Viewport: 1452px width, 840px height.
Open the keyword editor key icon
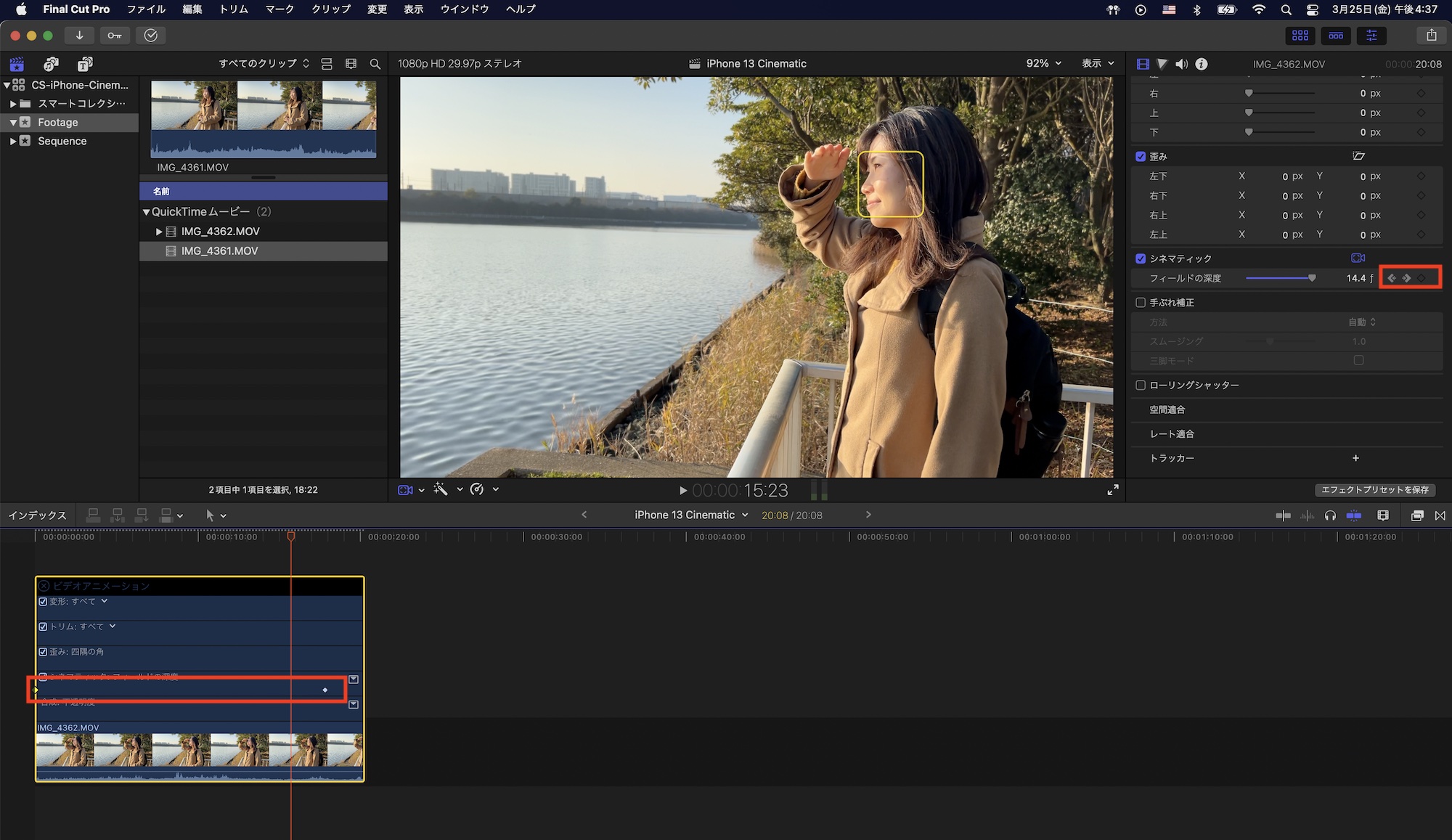click(115, 35)
